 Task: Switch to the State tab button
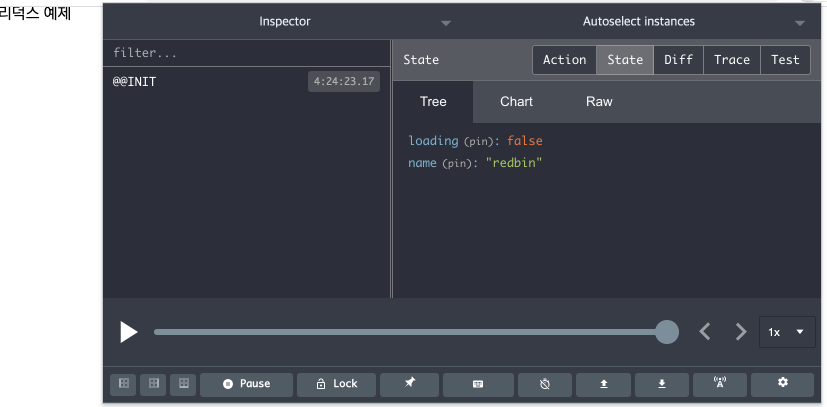click(x=625, y=60)
